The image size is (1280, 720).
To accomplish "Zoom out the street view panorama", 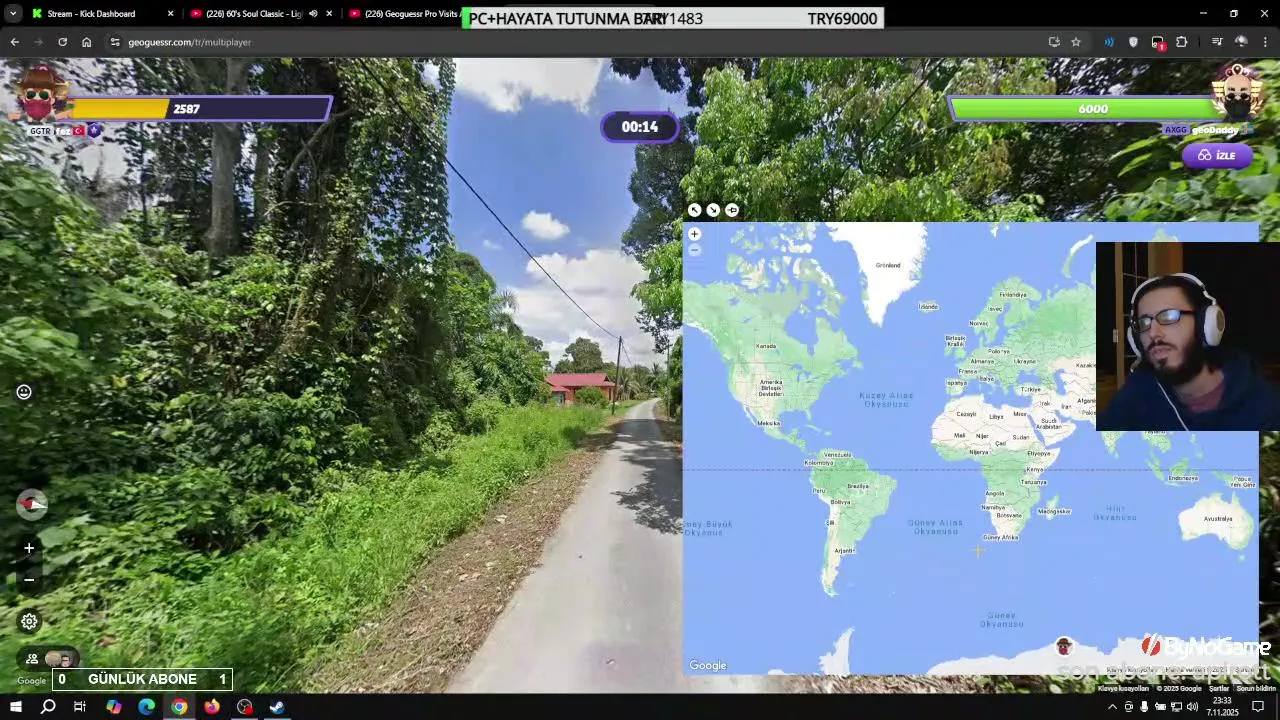I will 29,580.
